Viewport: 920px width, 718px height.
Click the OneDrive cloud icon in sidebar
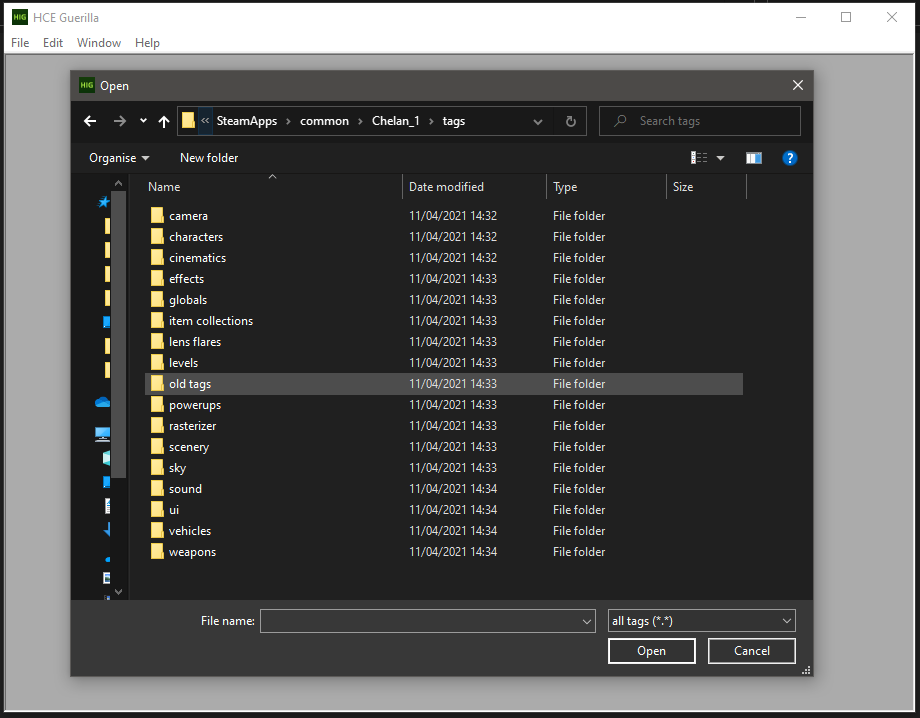(x=103, y=402)
